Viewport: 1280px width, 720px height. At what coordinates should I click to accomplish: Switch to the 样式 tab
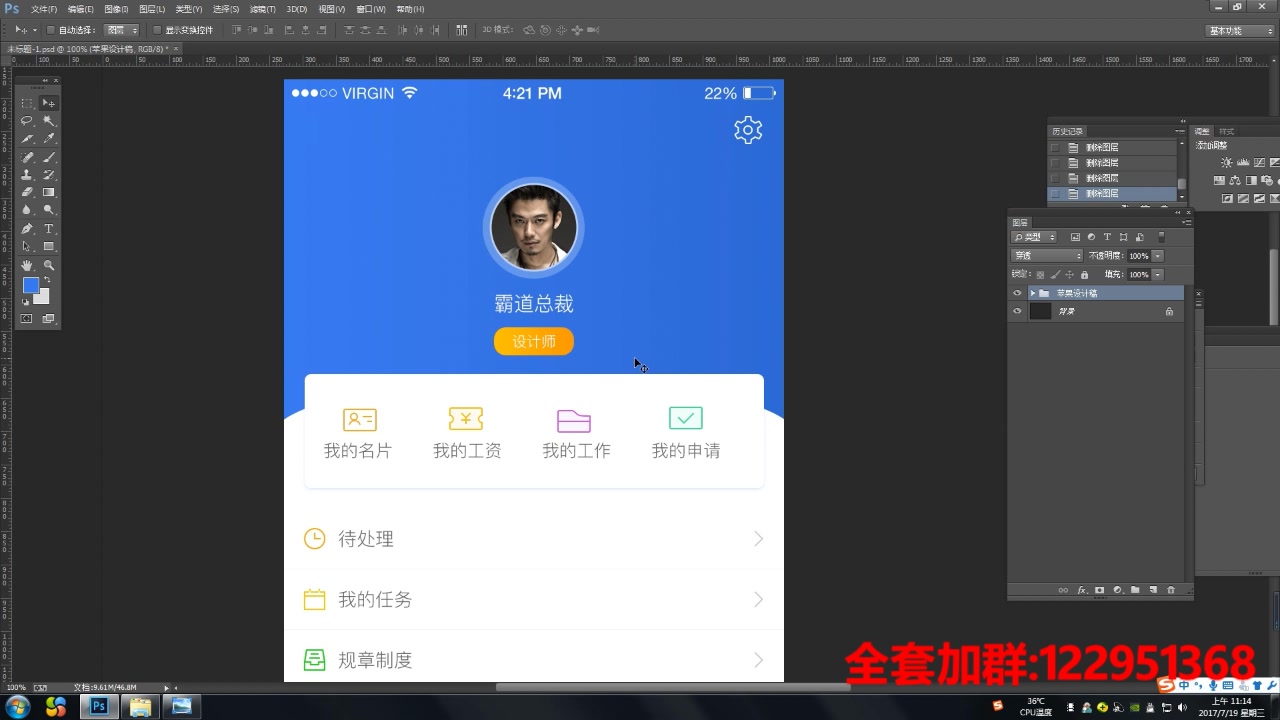tap(1226, 131)
